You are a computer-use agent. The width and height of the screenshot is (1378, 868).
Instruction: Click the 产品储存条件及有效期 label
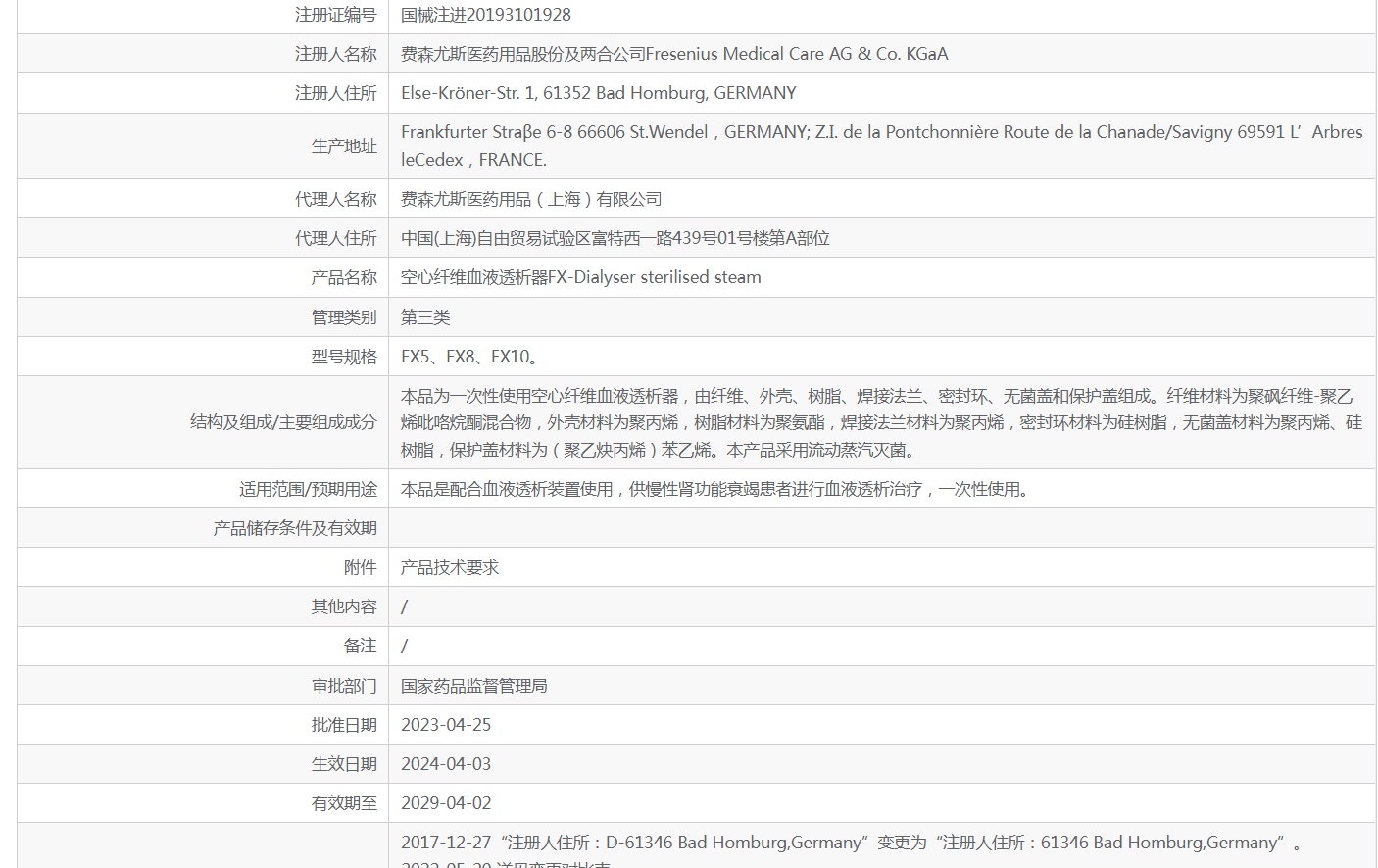(295, 528)
